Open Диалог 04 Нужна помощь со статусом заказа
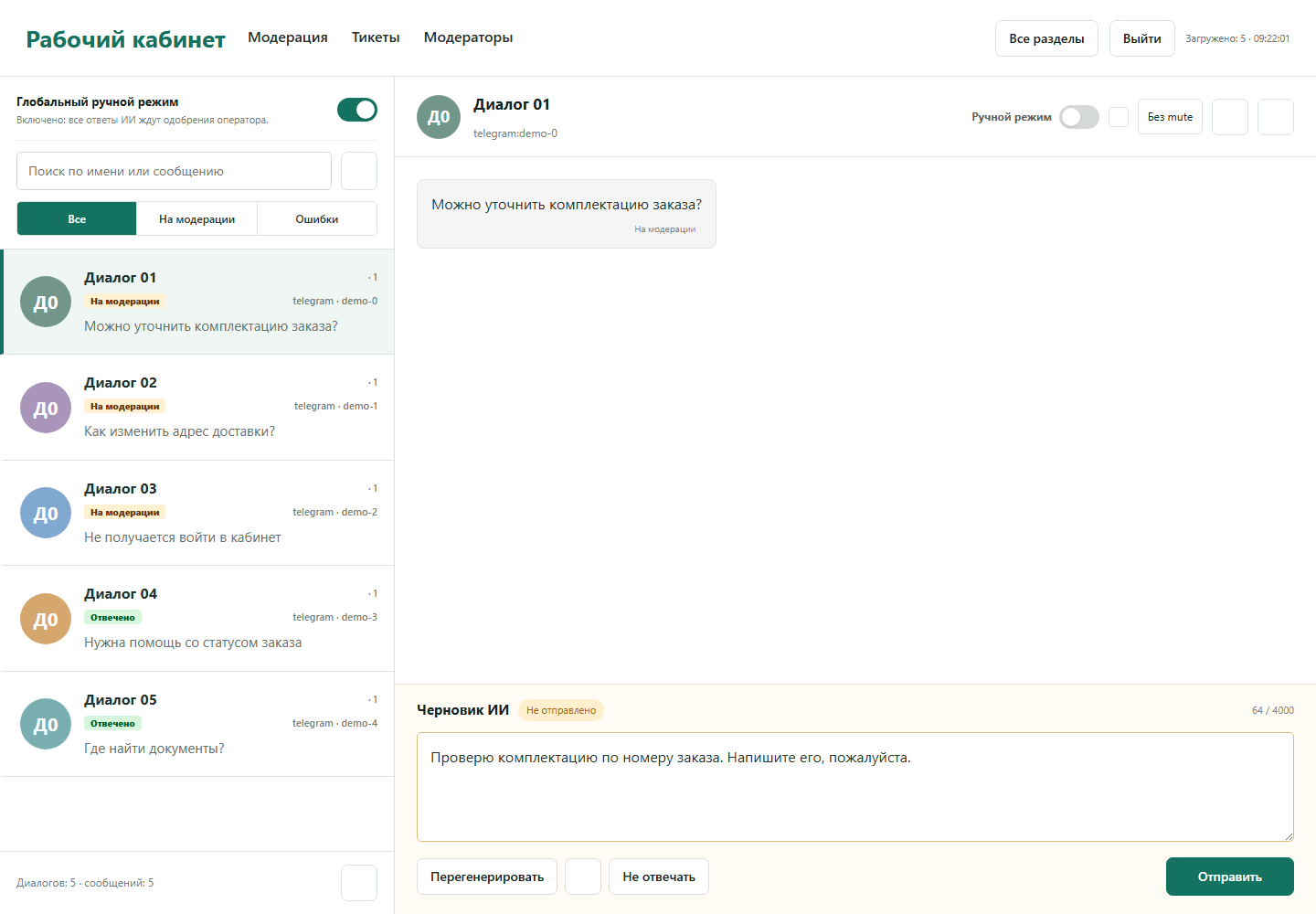The image size is (1316, 914). (197, 619)
